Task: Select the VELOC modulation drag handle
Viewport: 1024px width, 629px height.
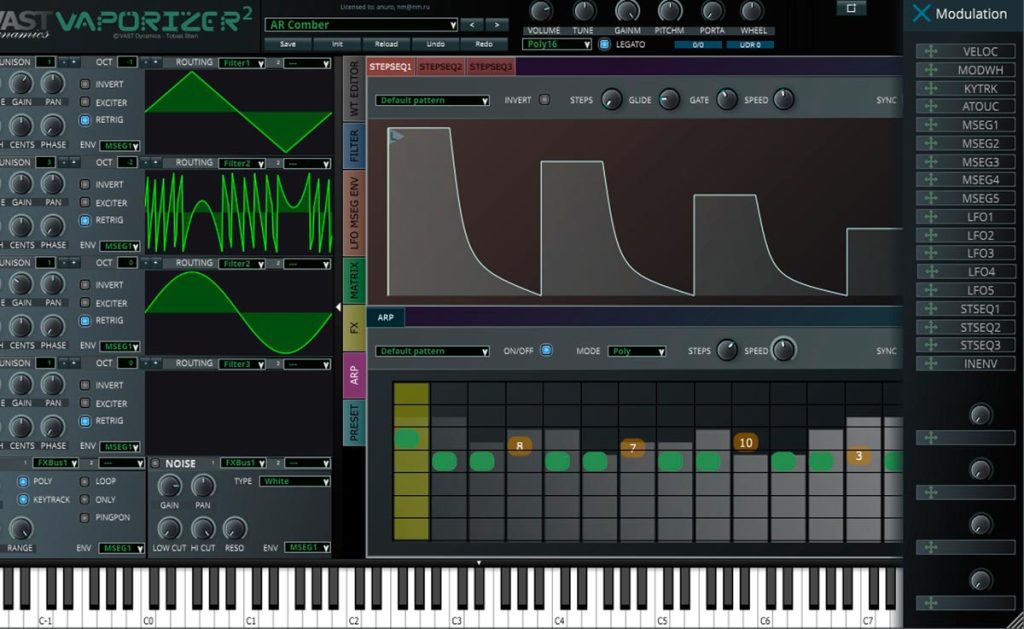Action: (x=931, y=52)
